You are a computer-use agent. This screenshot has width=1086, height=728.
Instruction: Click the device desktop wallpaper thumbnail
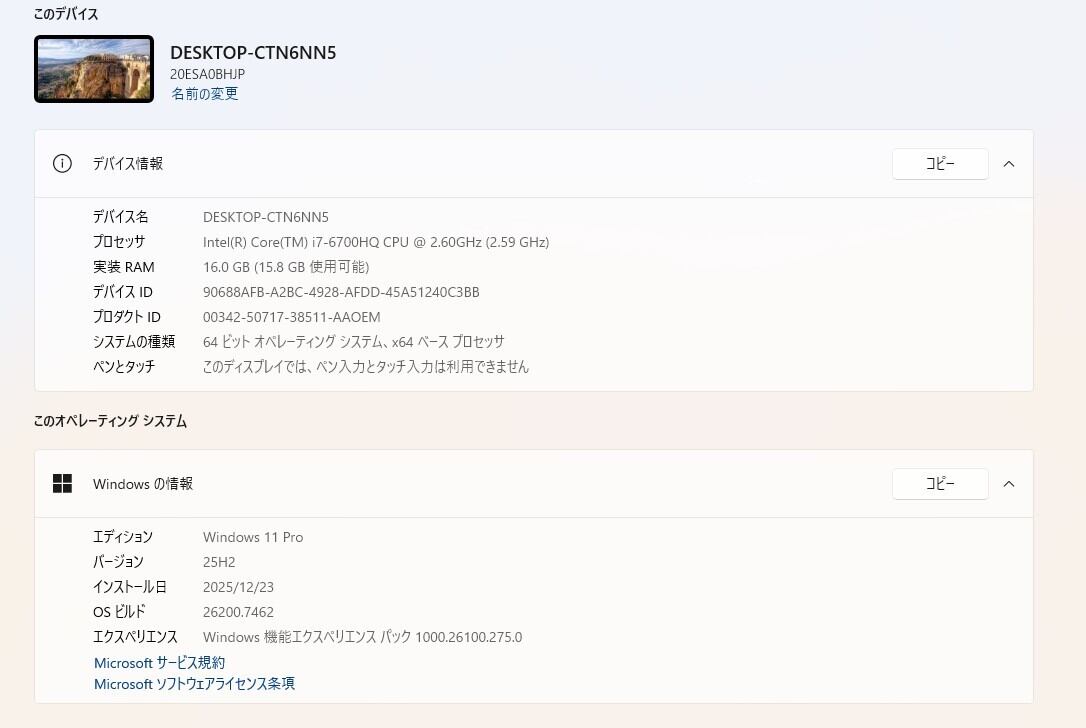94,69
